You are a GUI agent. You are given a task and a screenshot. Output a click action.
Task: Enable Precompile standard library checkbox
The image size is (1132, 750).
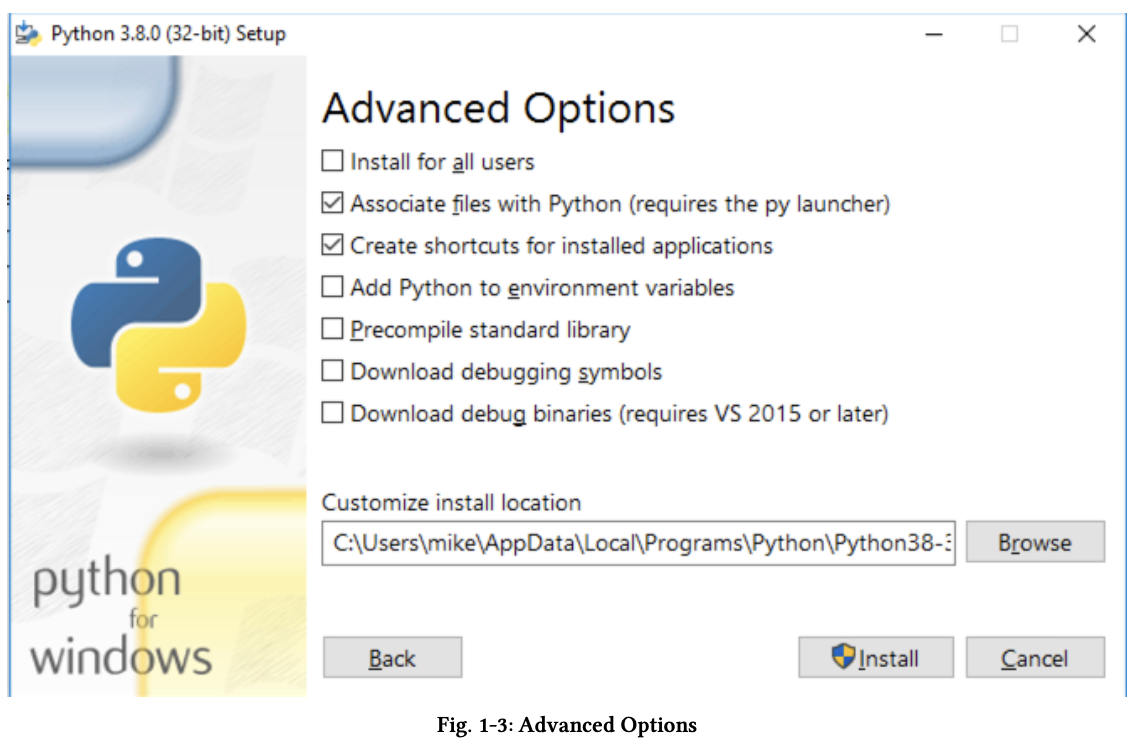pos(332,328)
